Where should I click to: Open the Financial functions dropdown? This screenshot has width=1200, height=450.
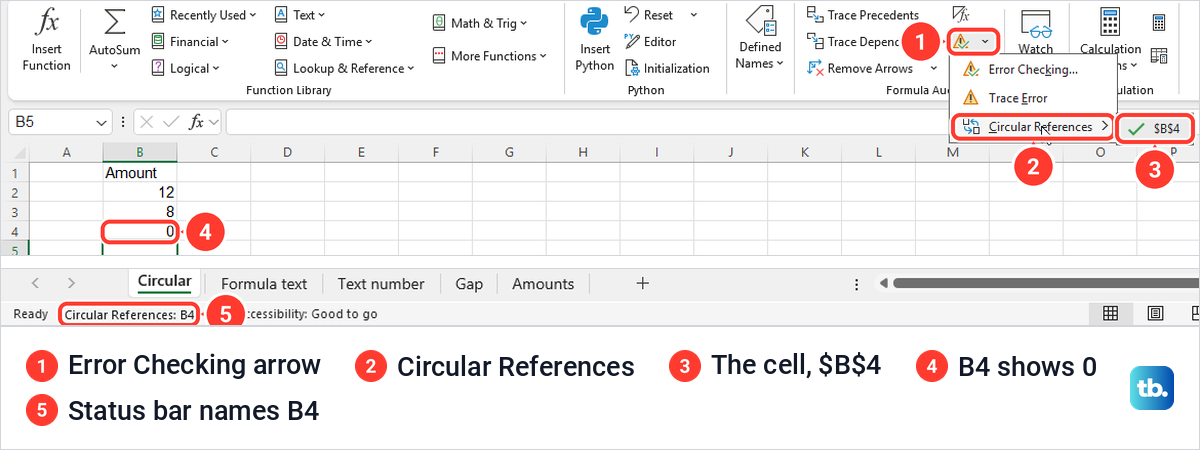[x=190, y=42]
